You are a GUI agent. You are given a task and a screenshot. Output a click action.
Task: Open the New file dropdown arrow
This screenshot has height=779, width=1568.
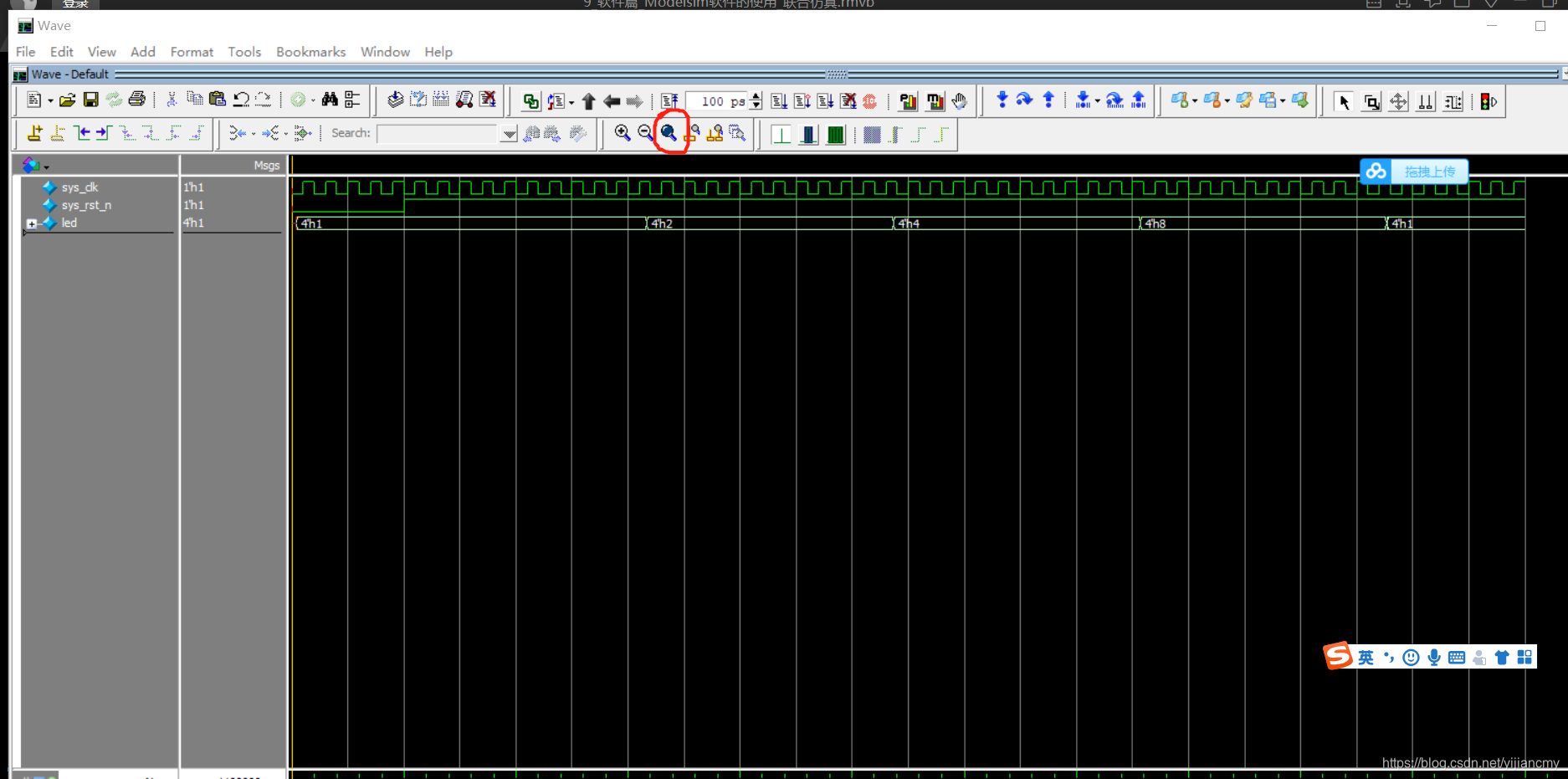(50, 101)
